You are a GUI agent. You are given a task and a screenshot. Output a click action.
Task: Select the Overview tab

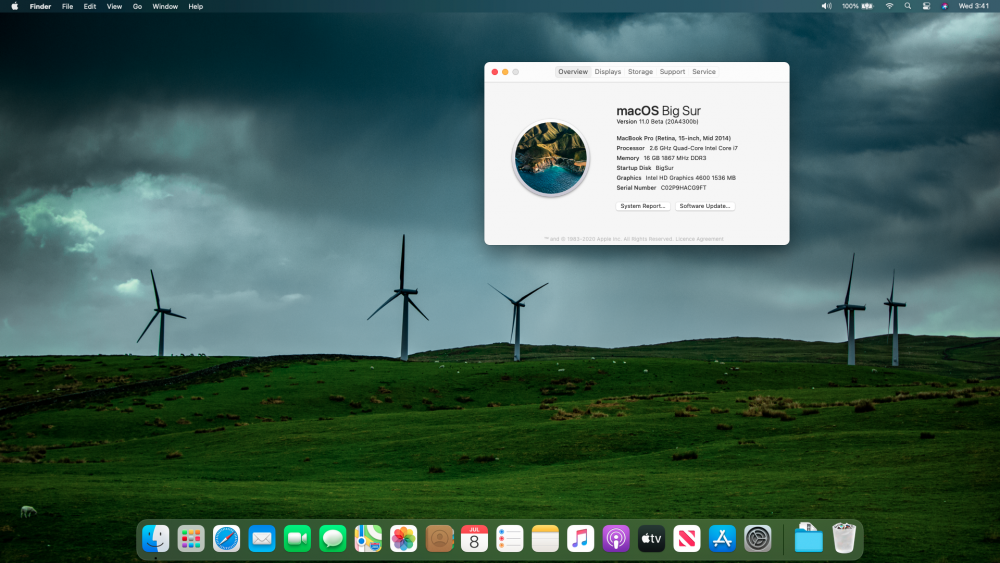(573, 72)
